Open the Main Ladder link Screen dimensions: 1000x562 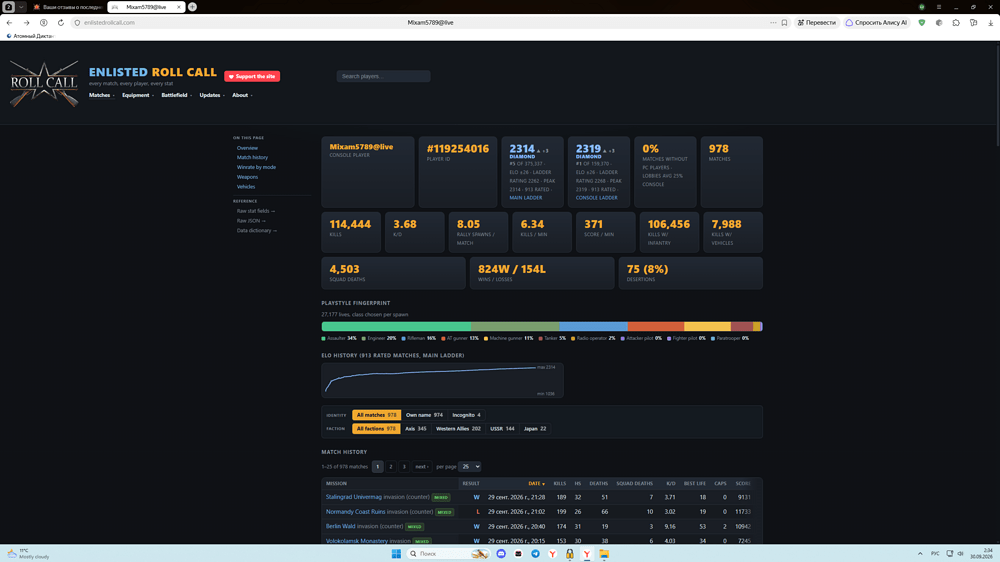click(526, 198)
